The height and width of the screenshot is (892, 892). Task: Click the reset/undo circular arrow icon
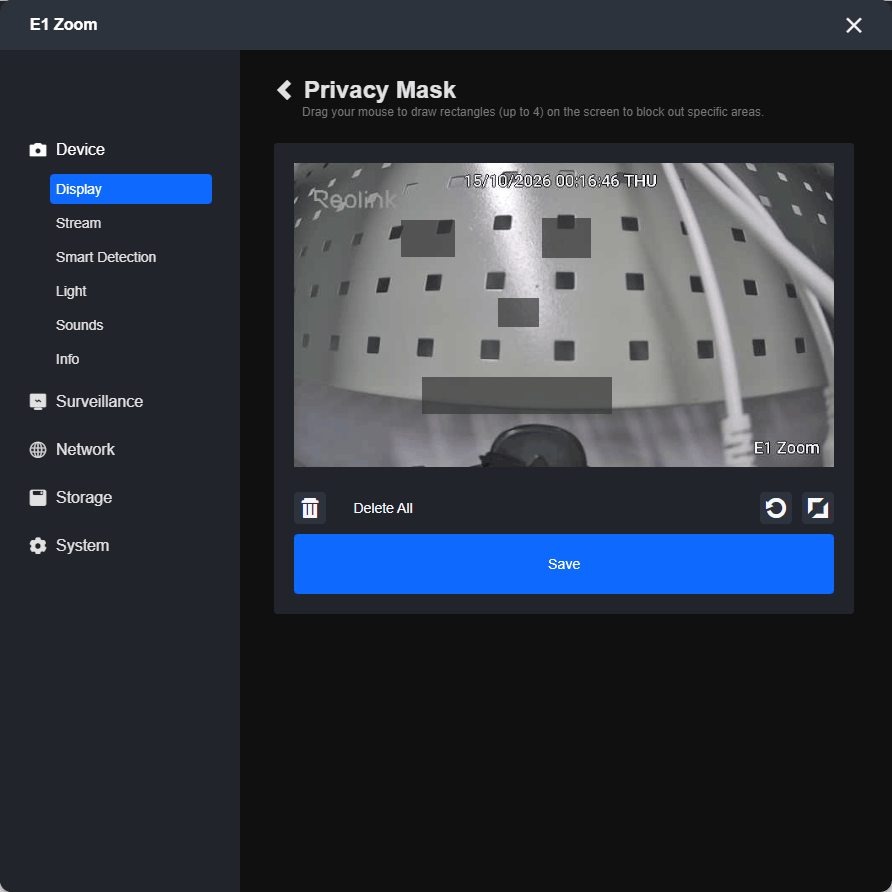tap(775, 507)
